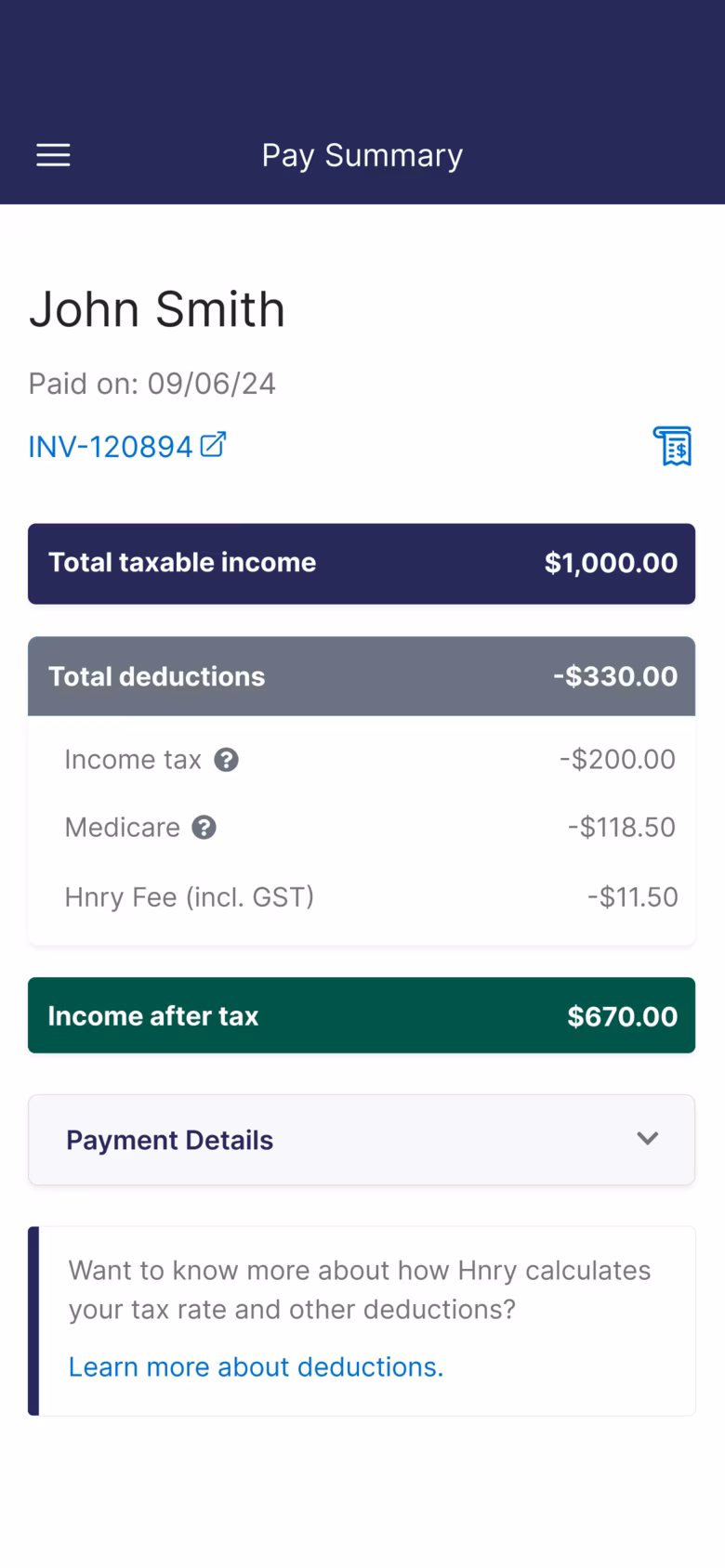The height and width of the screenshot is (1568, 725).
Task: Expand the Payment Details section
Action: point(362,1140)
